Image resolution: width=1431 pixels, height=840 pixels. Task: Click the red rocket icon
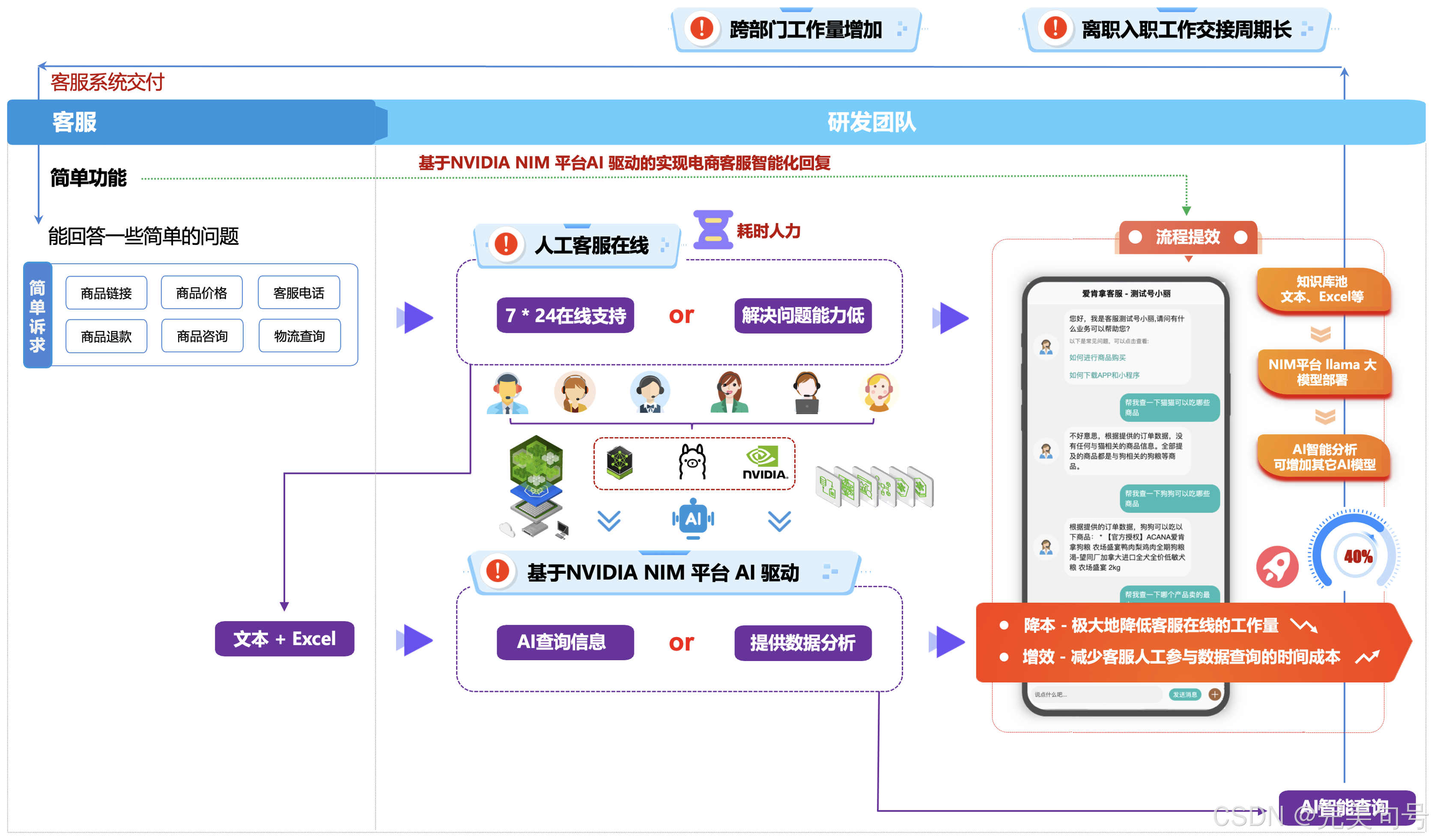pyautogui.click(x=1277, y=567)
